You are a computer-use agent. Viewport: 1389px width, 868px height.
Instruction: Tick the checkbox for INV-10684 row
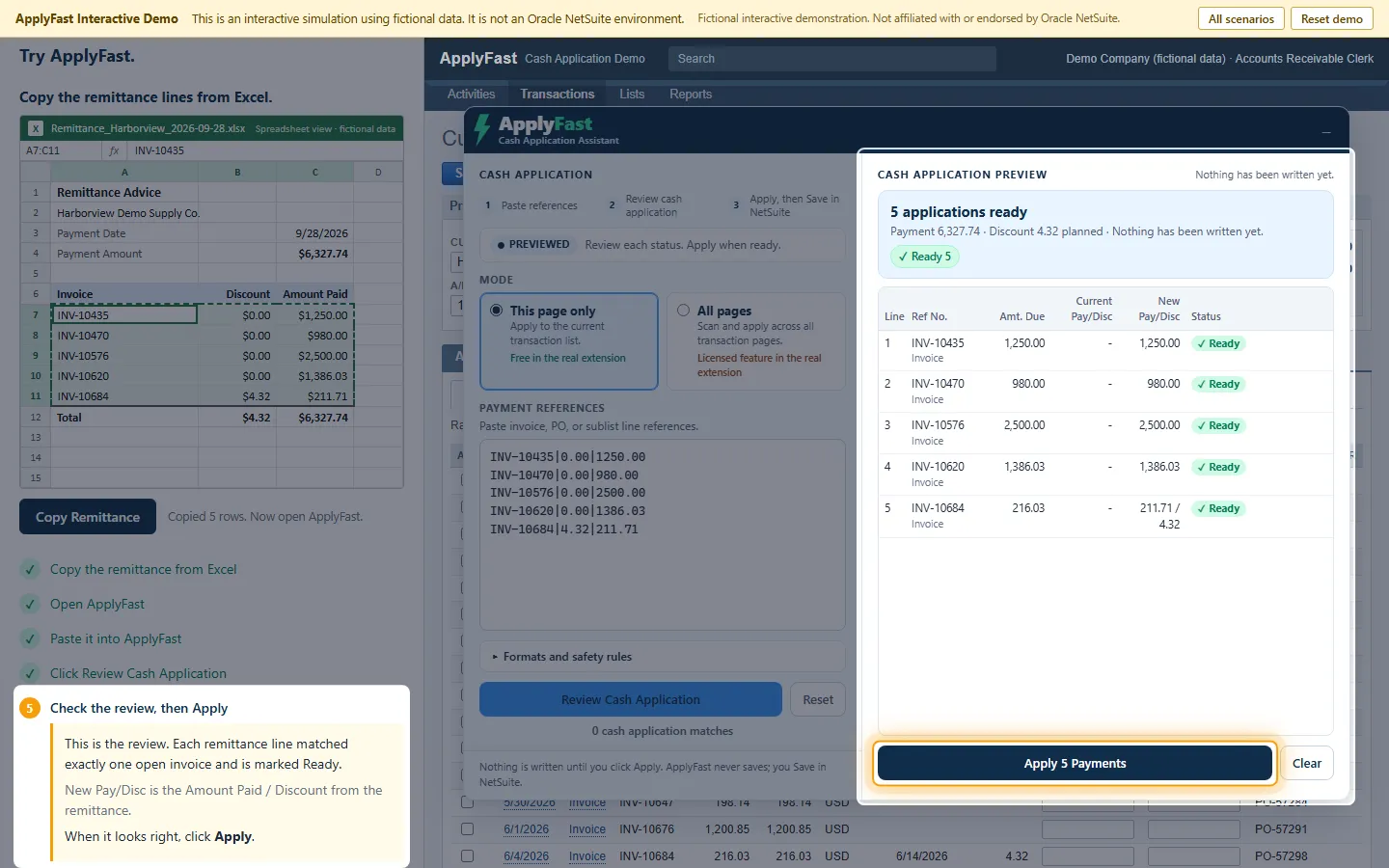[x=468, y=855]
